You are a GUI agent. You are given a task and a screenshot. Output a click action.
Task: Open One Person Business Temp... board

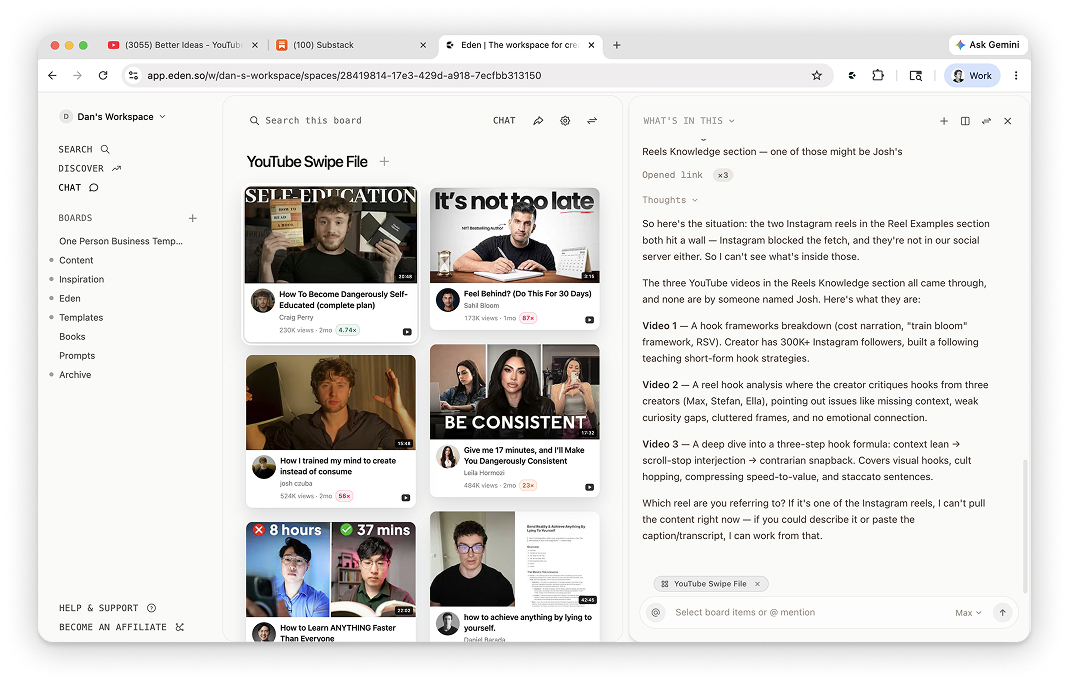[x=121, y=241]
